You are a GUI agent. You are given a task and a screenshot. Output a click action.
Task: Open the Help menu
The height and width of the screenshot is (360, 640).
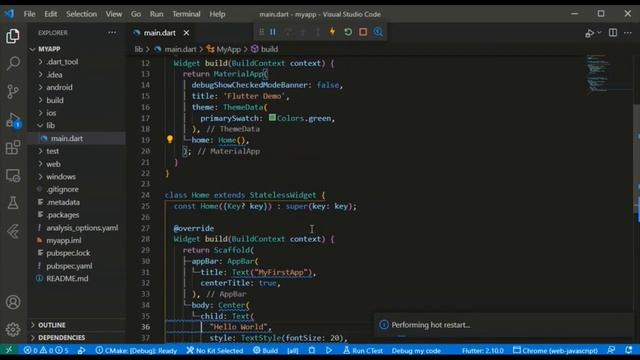217,14
